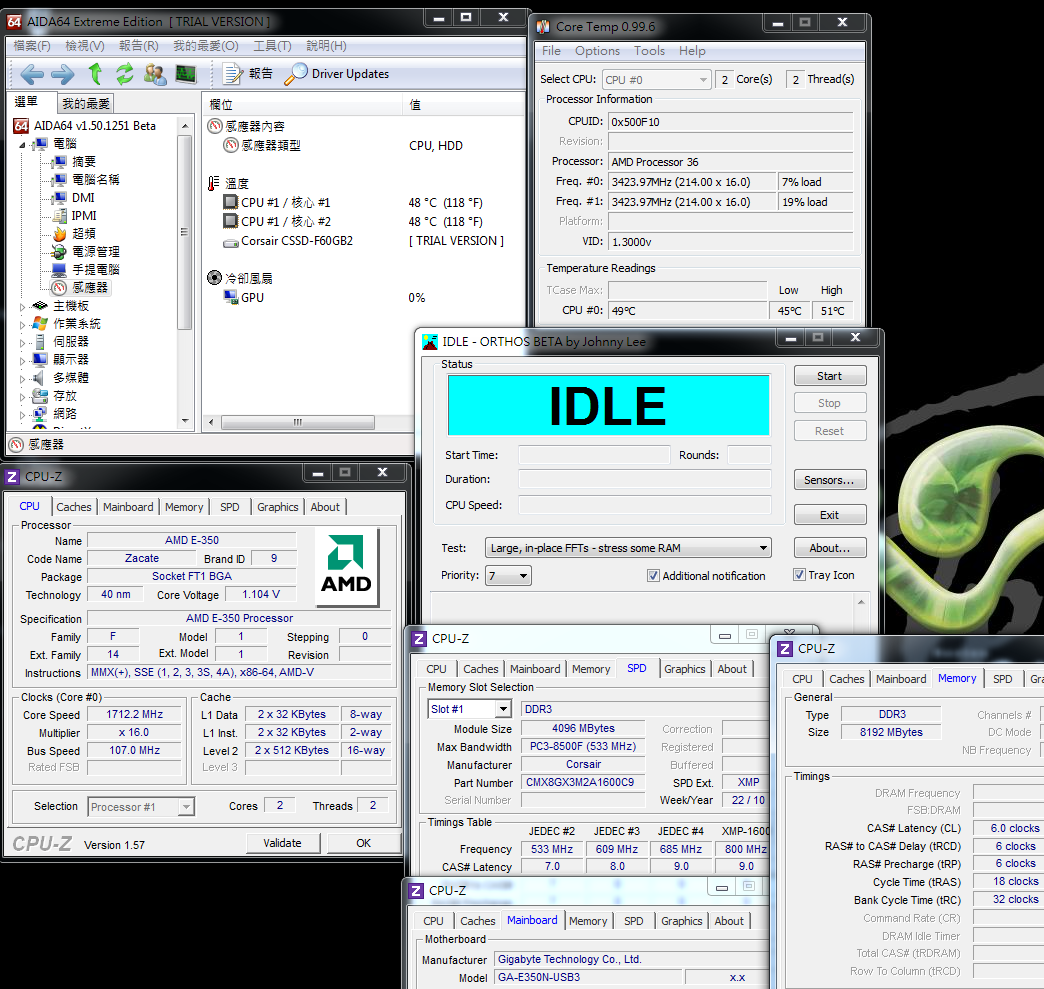Click CPU #1 / 核心 #2 temperature row
The image size is (1044, 989).
pyautogui.click(x=286, y=221)
